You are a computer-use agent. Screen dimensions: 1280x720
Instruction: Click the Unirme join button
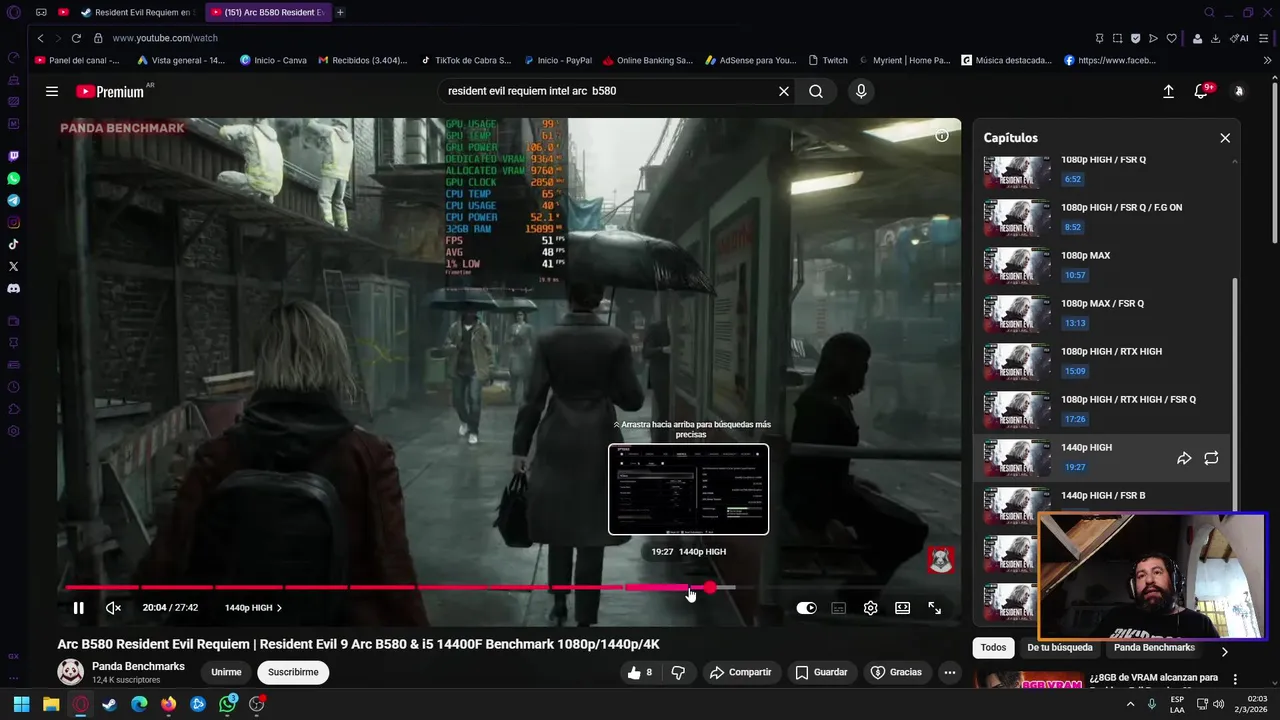point(226,672)
